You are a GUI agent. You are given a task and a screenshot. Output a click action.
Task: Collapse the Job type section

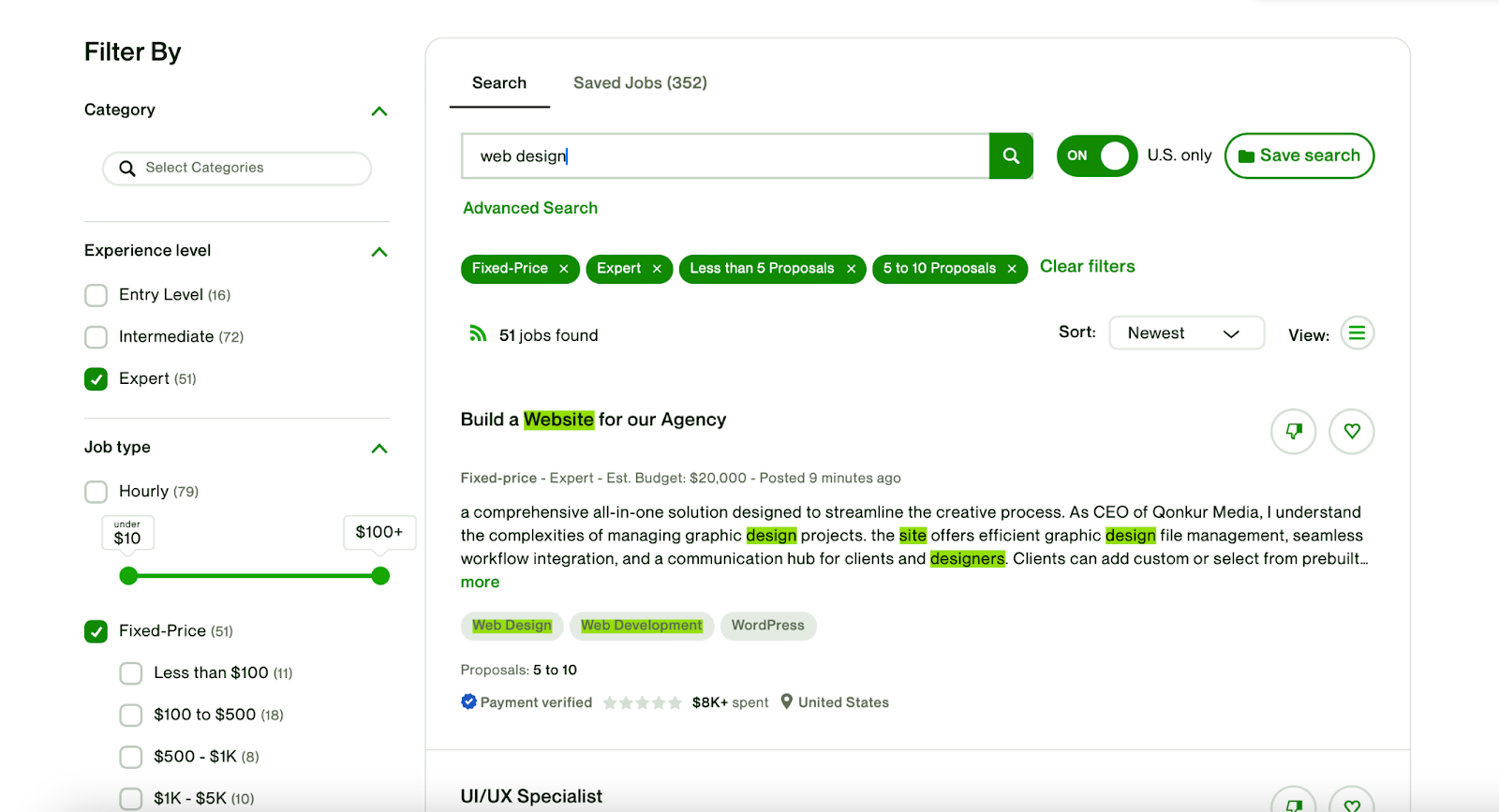pyautogui.click(x=379, y=449)
